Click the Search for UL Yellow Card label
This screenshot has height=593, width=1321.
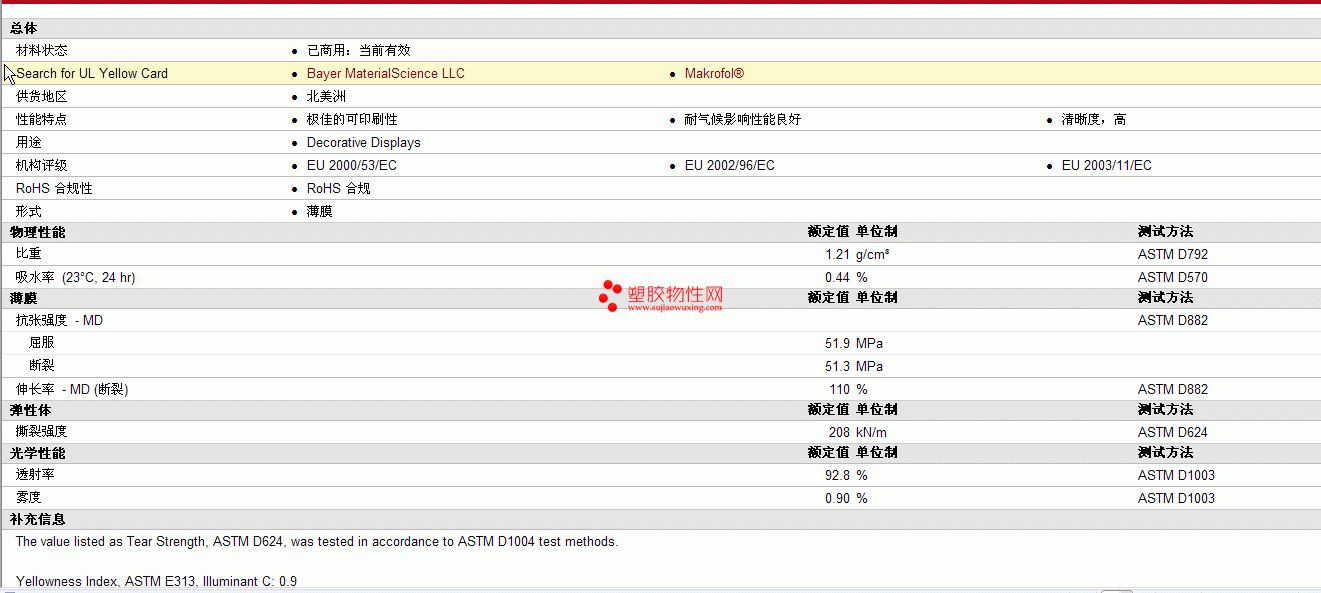92,74
